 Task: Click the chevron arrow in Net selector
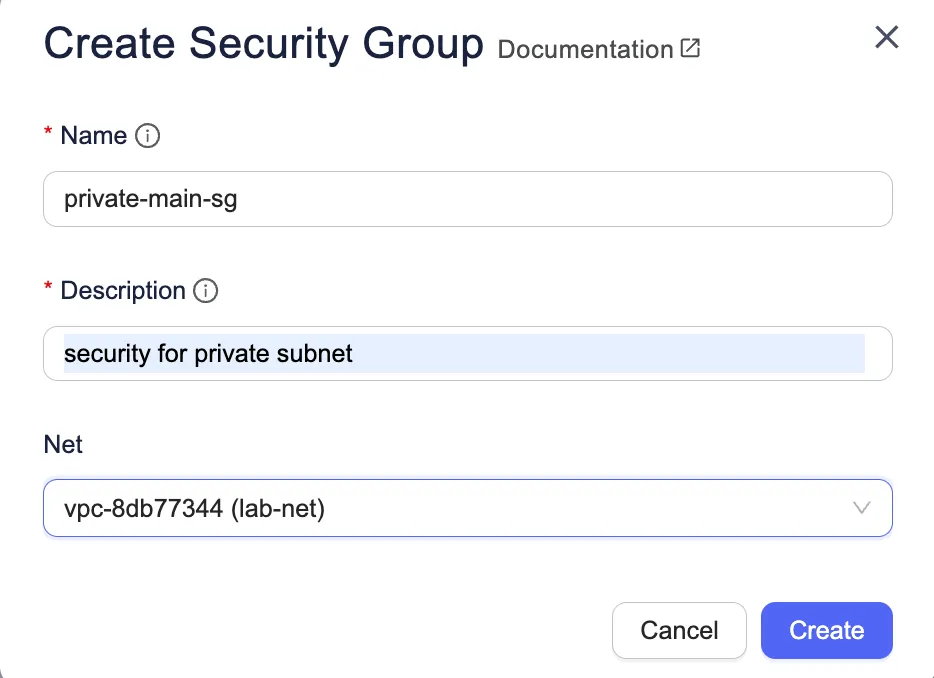tap(862, 508)
